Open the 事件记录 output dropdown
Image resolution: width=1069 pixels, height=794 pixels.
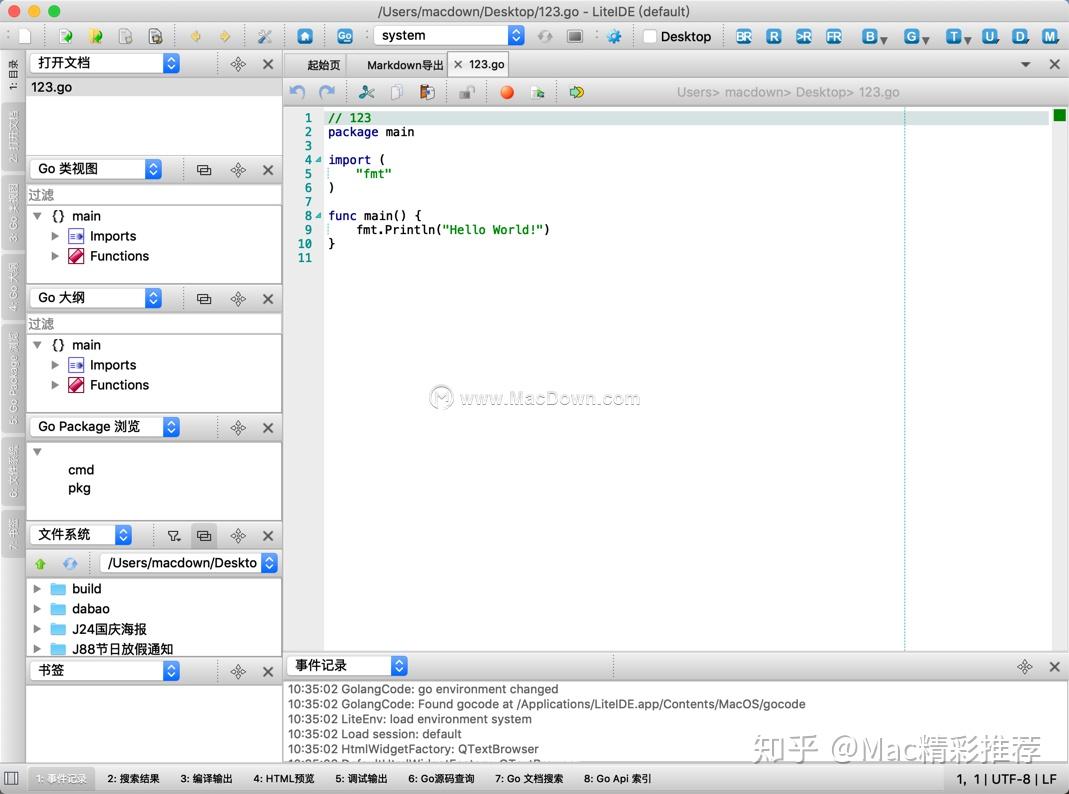coord(348,665)
